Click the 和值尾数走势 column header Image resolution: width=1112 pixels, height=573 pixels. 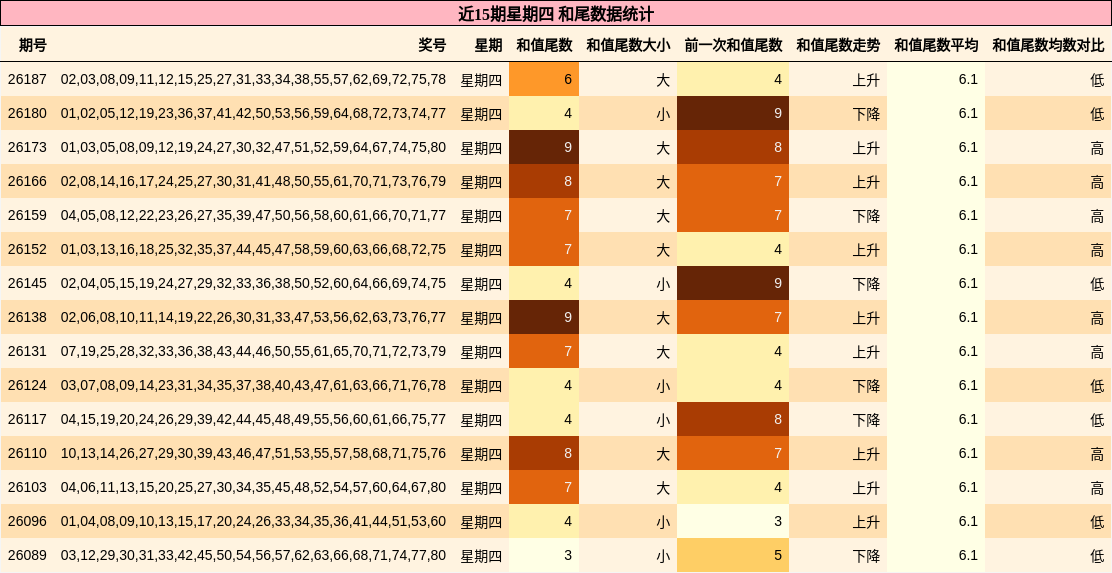pos(838,45)
